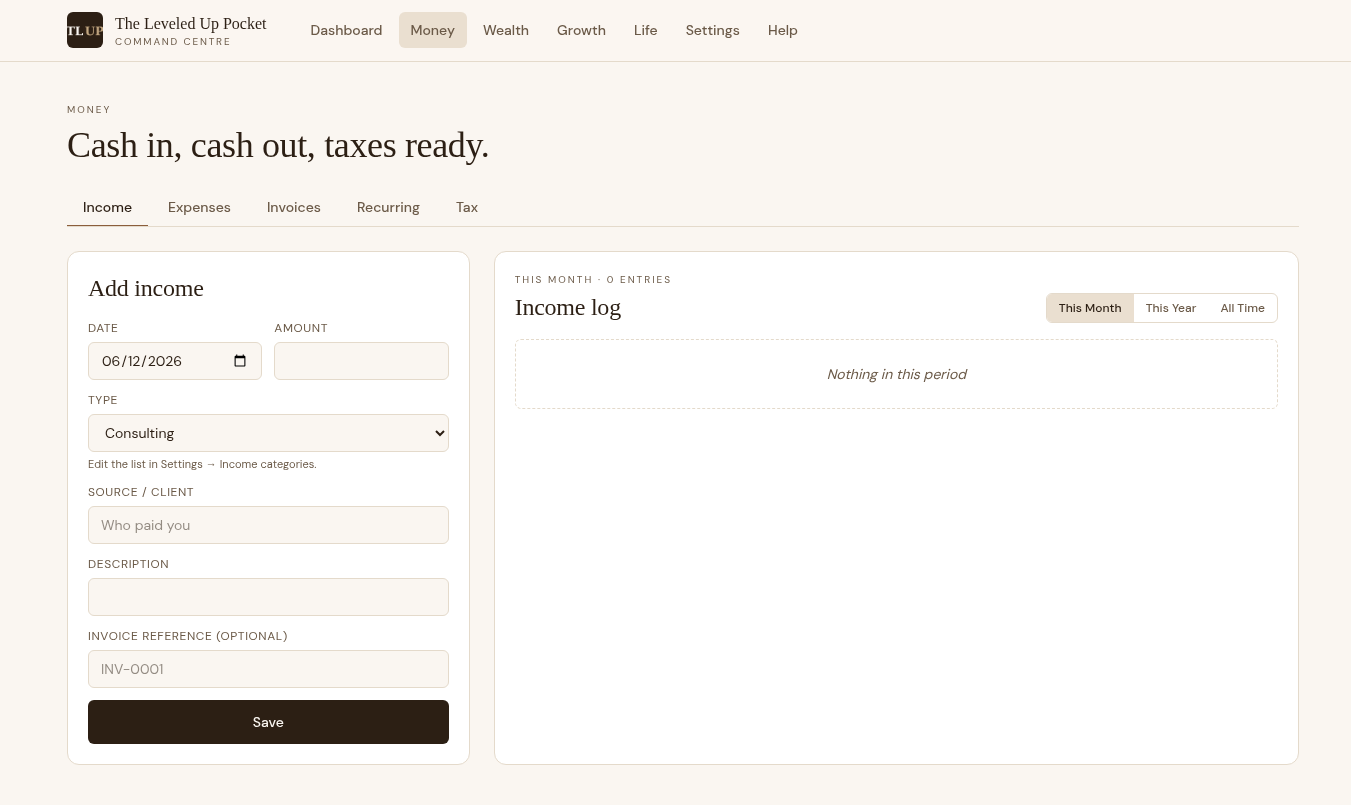Navigate to Life
1351x805 pixels.
coord(646,30)
